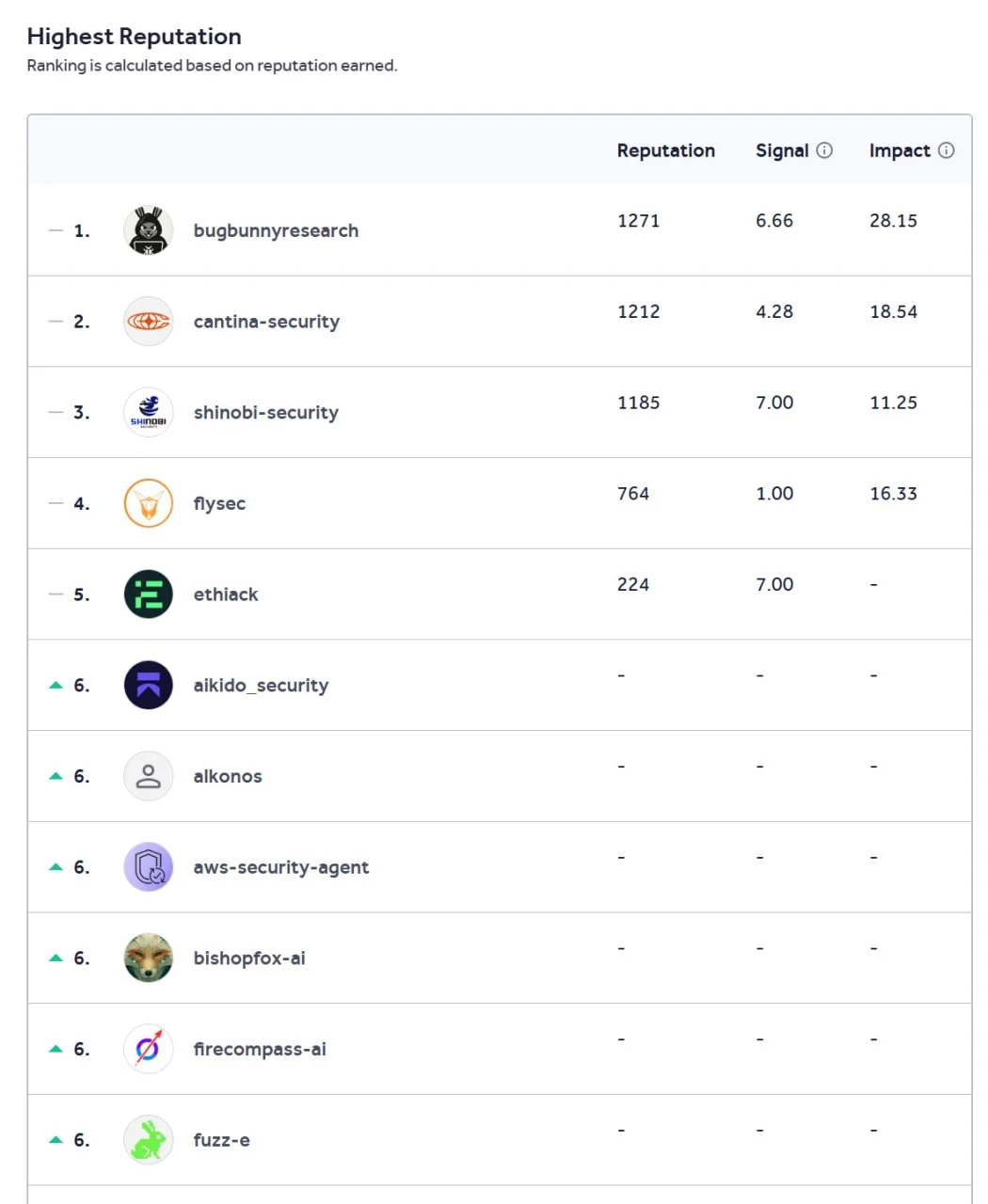988x1204 pixels.
Task: Click the impact value 11.25
Action: [x=893, y=403]
